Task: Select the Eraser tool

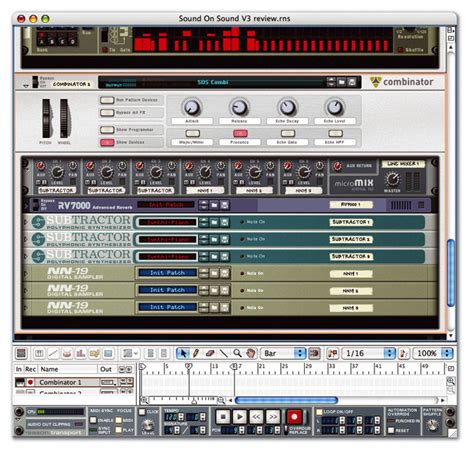Action: (x=210, y=353)
